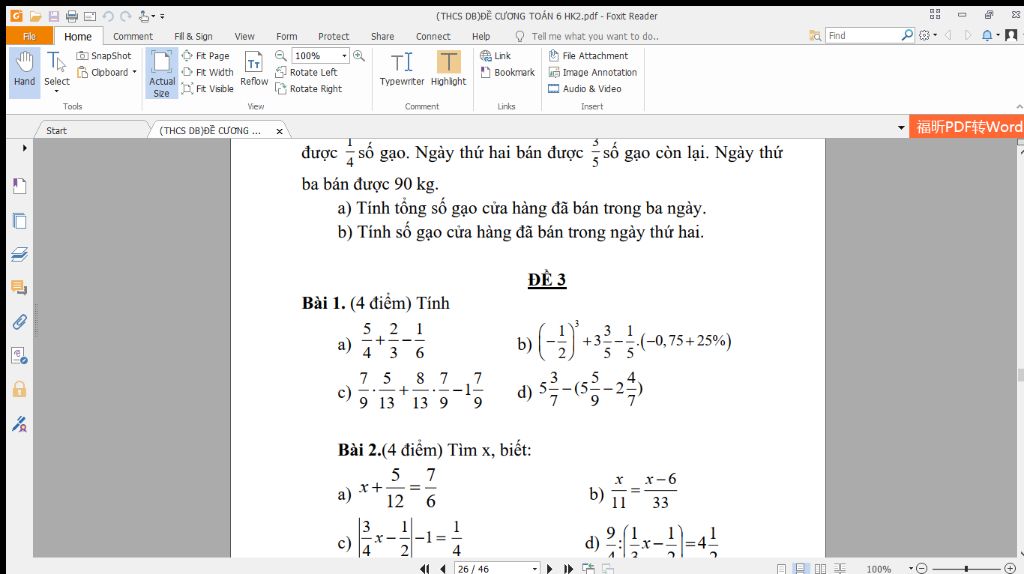Open the Security lock side panel

[20, 389]
